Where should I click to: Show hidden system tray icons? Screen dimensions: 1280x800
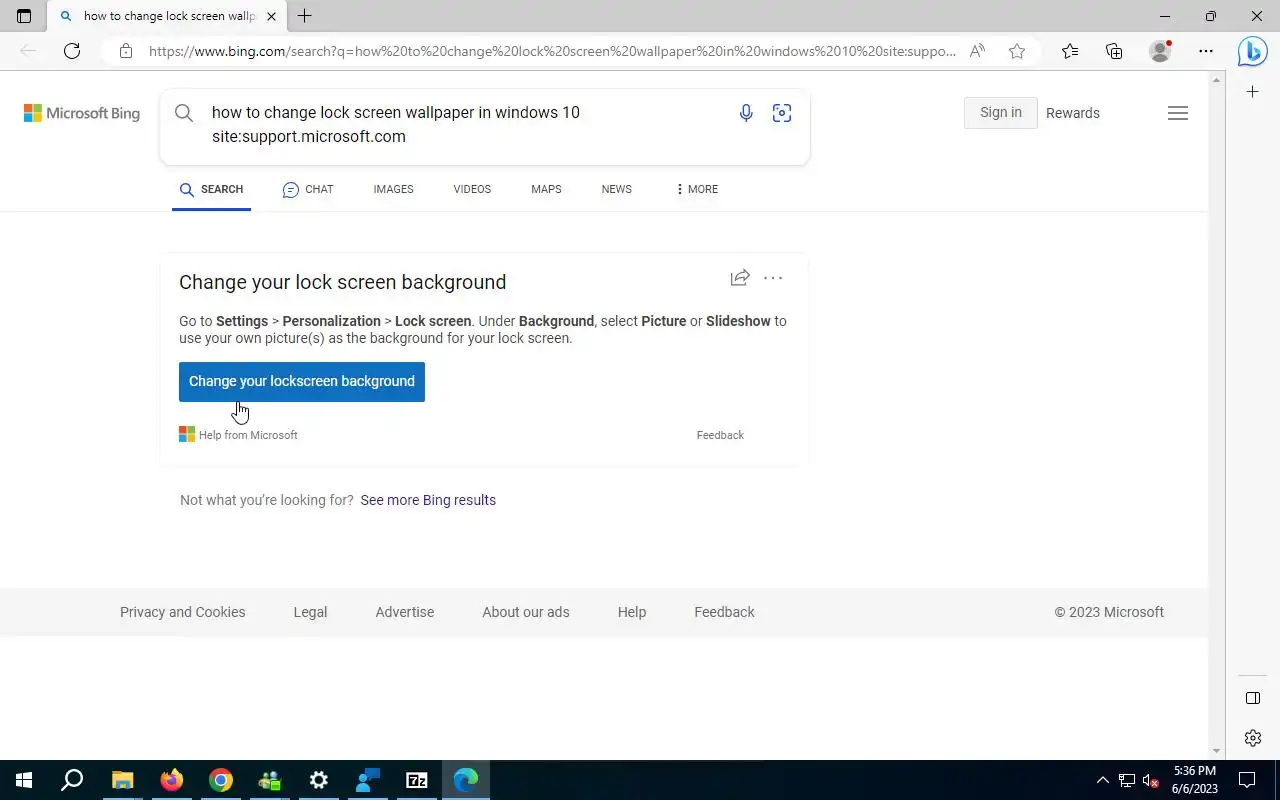point(1103,780)
